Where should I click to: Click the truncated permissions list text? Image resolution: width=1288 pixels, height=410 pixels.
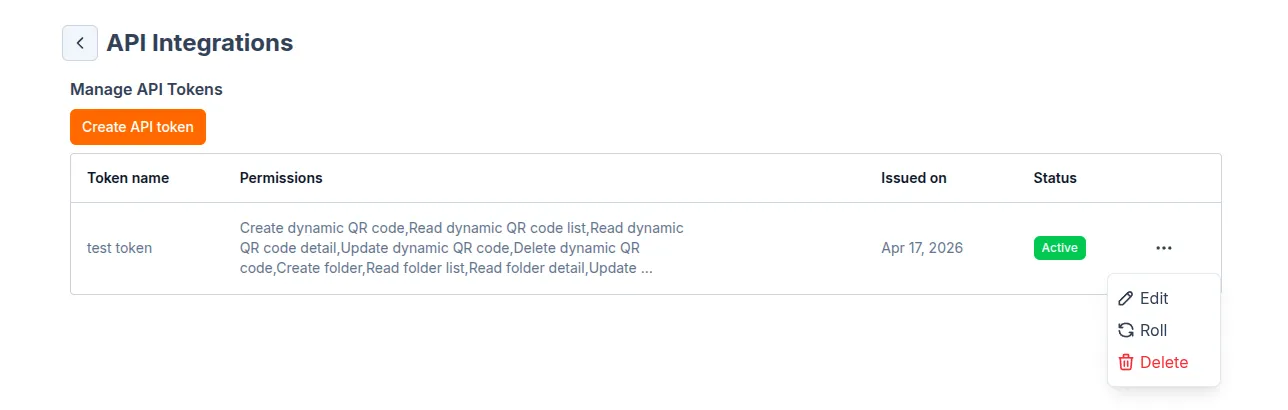pyautogui.click(x=462, y=248)
